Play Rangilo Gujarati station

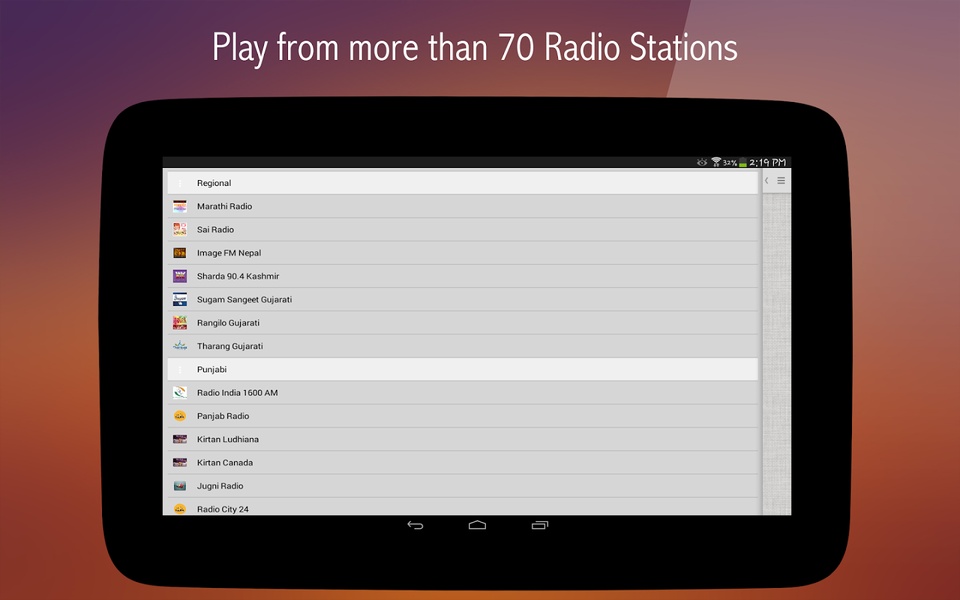pyautogui.click(x=463, y=323)
